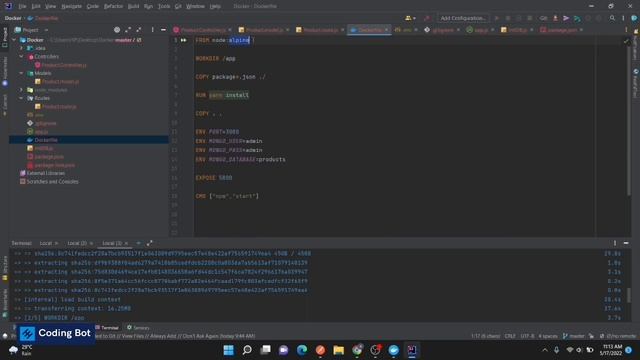Image resolution: width=640 pixels, height=360 pixels.
Task: Open the Navigate menu
Action: tap(71, 6)
